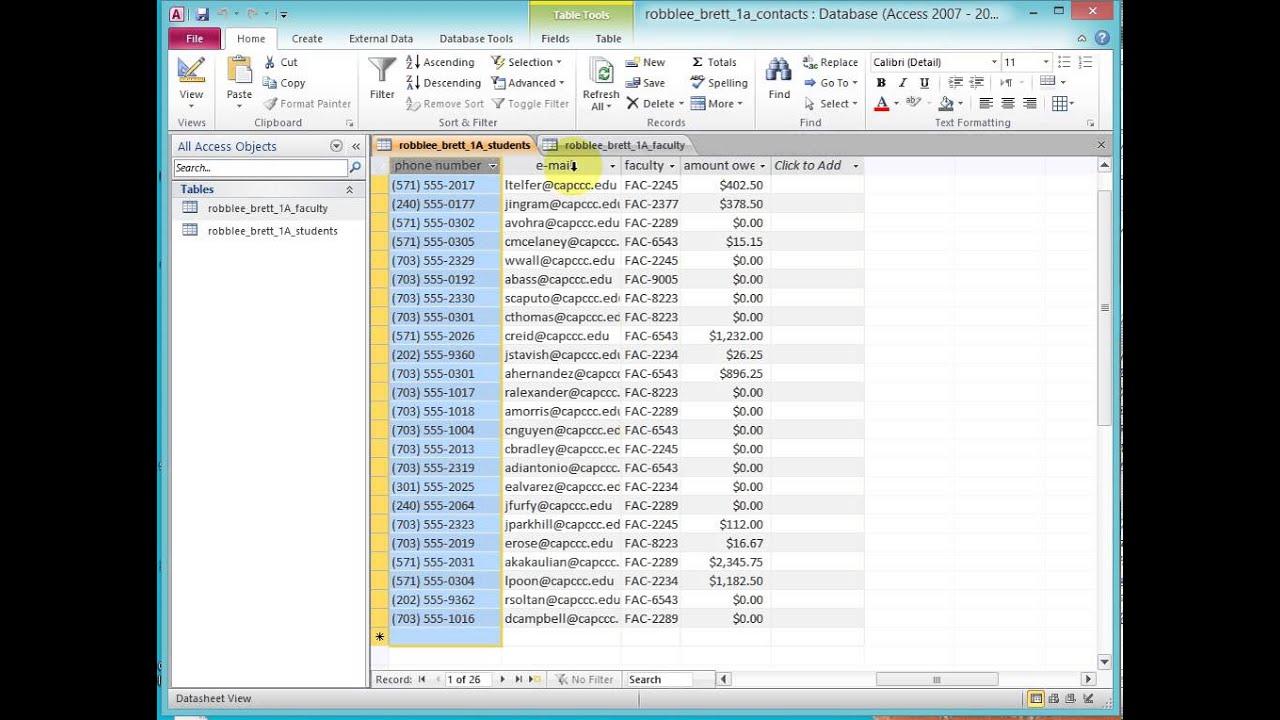Run Spelling check
The image size is (1280, 720).
[x=719, y=83]
